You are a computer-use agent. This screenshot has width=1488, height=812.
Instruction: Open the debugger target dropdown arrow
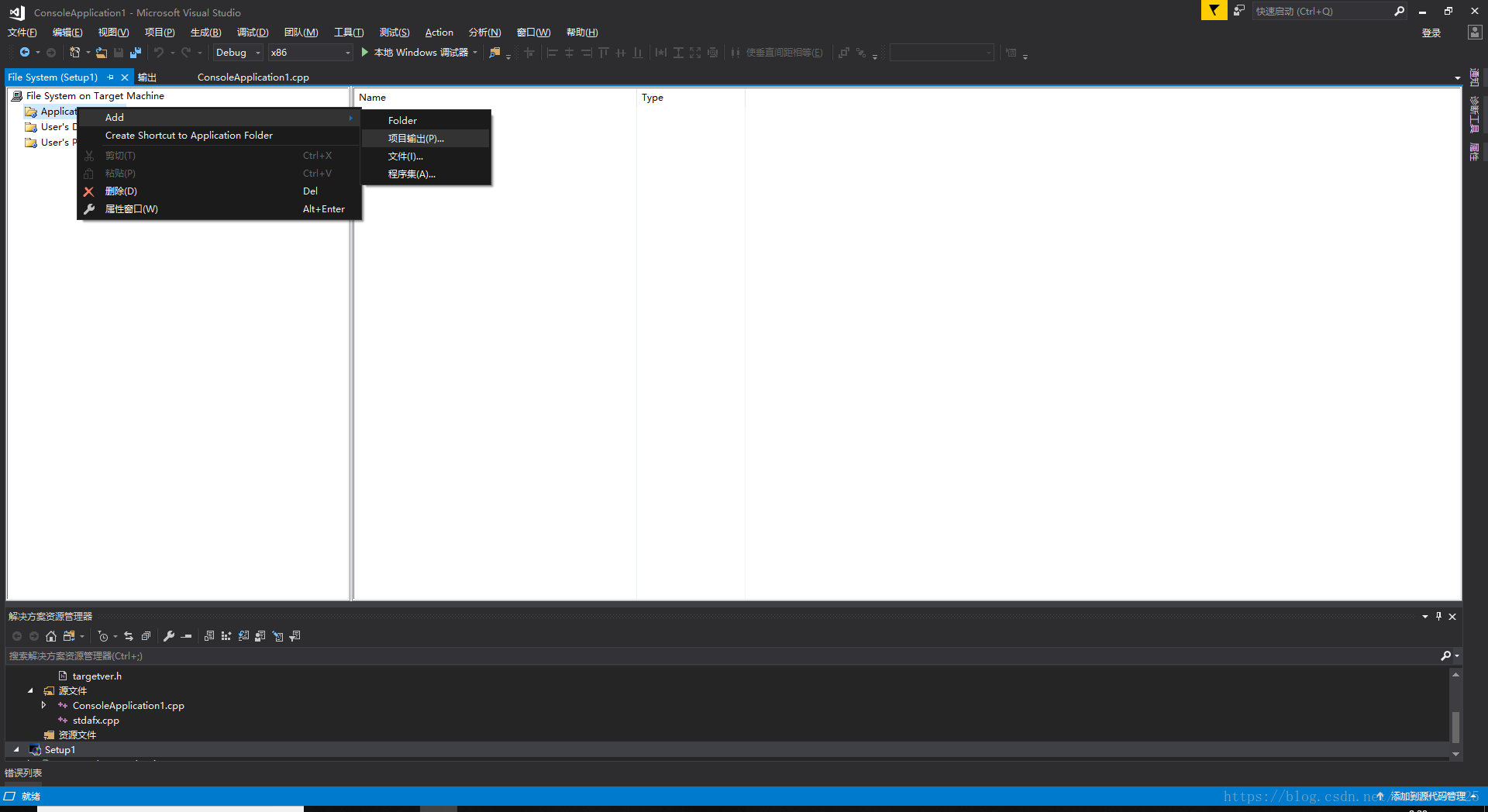pos(475,53)
